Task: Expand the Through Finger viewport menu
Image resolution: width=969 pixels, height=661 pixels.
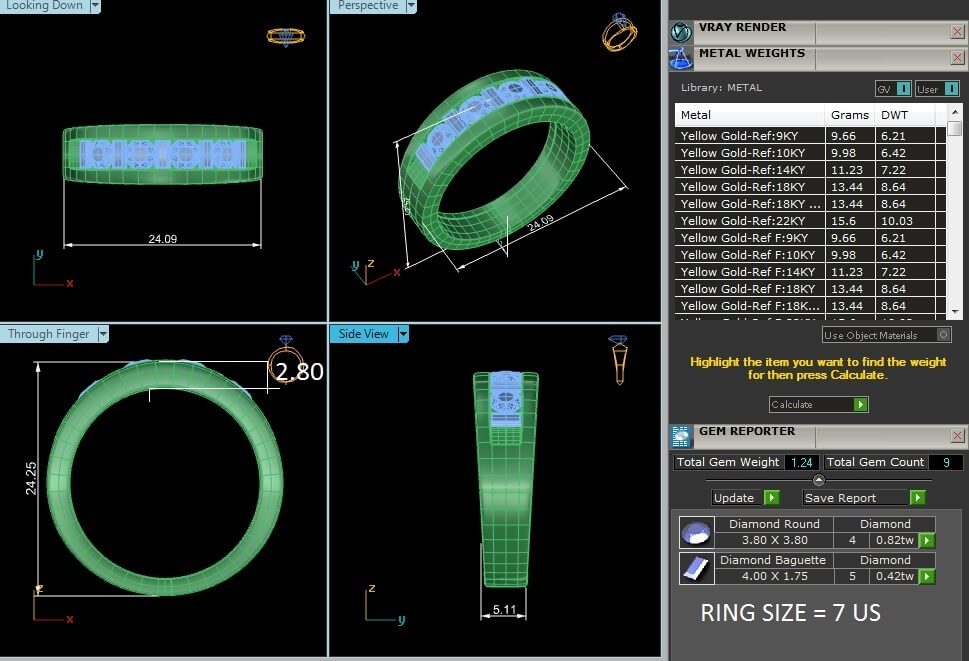Action: [x=103, y=334]
